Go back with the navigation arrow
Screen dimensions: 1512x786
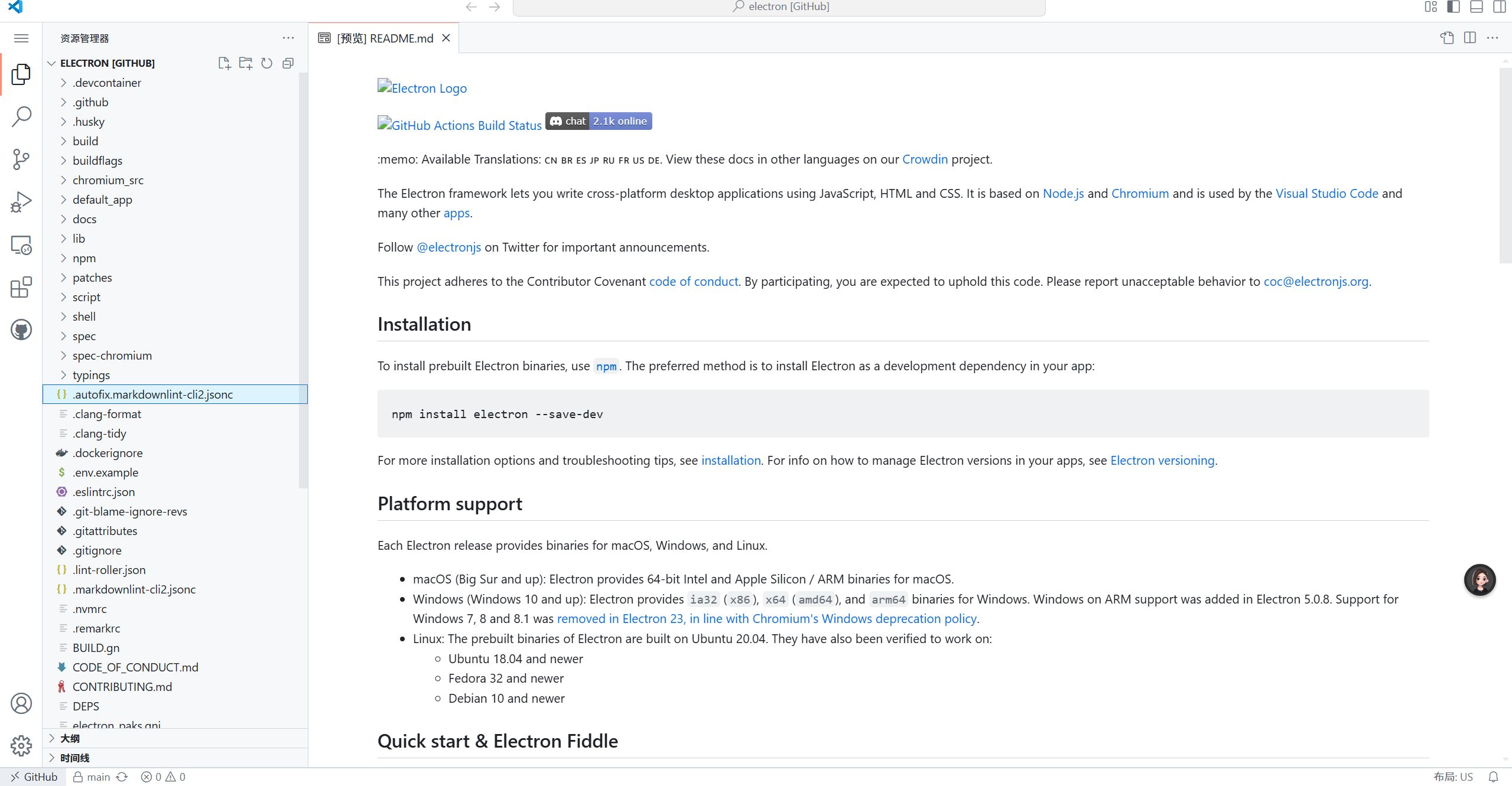[x=471, y=7]
